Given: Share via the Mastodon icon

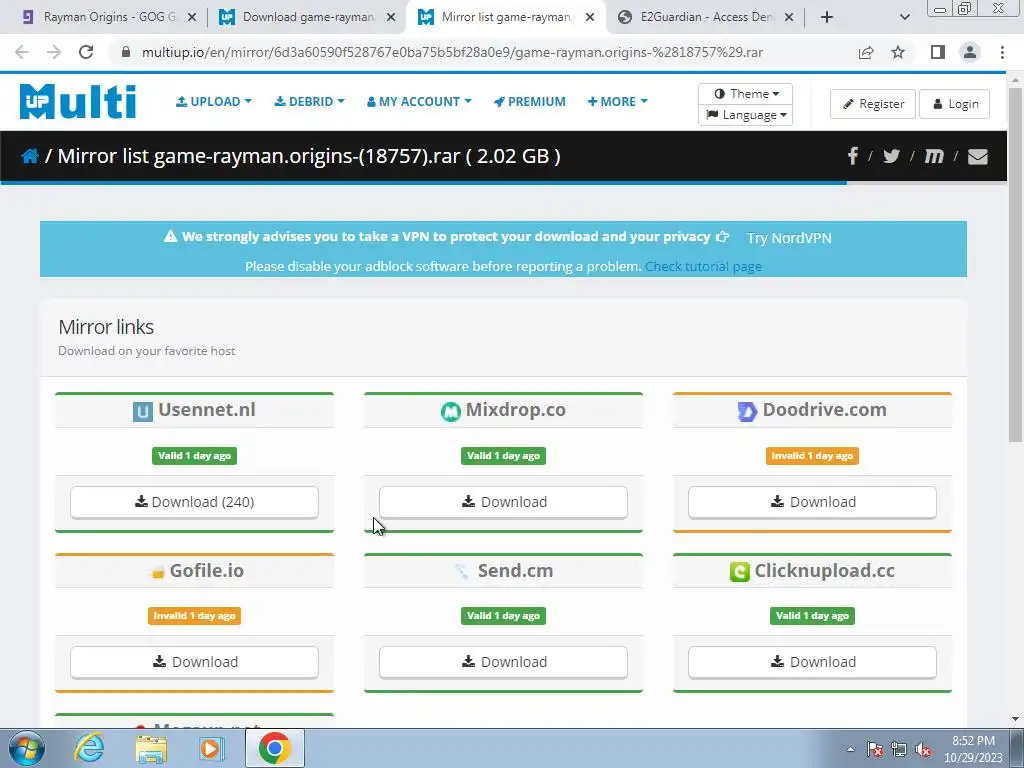Looking at the screenshot, I should (x=934, y=156).
